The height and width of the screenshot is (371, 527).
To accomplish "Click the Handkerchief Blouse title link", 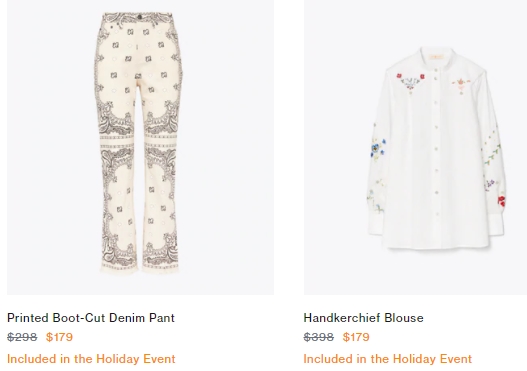I will coord(363,318).
